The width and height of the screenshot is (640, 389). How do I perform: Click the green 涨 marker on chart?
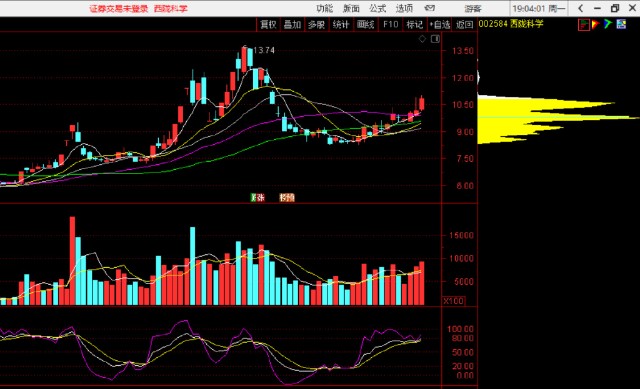pyautogui.click(x=258, y=198)
